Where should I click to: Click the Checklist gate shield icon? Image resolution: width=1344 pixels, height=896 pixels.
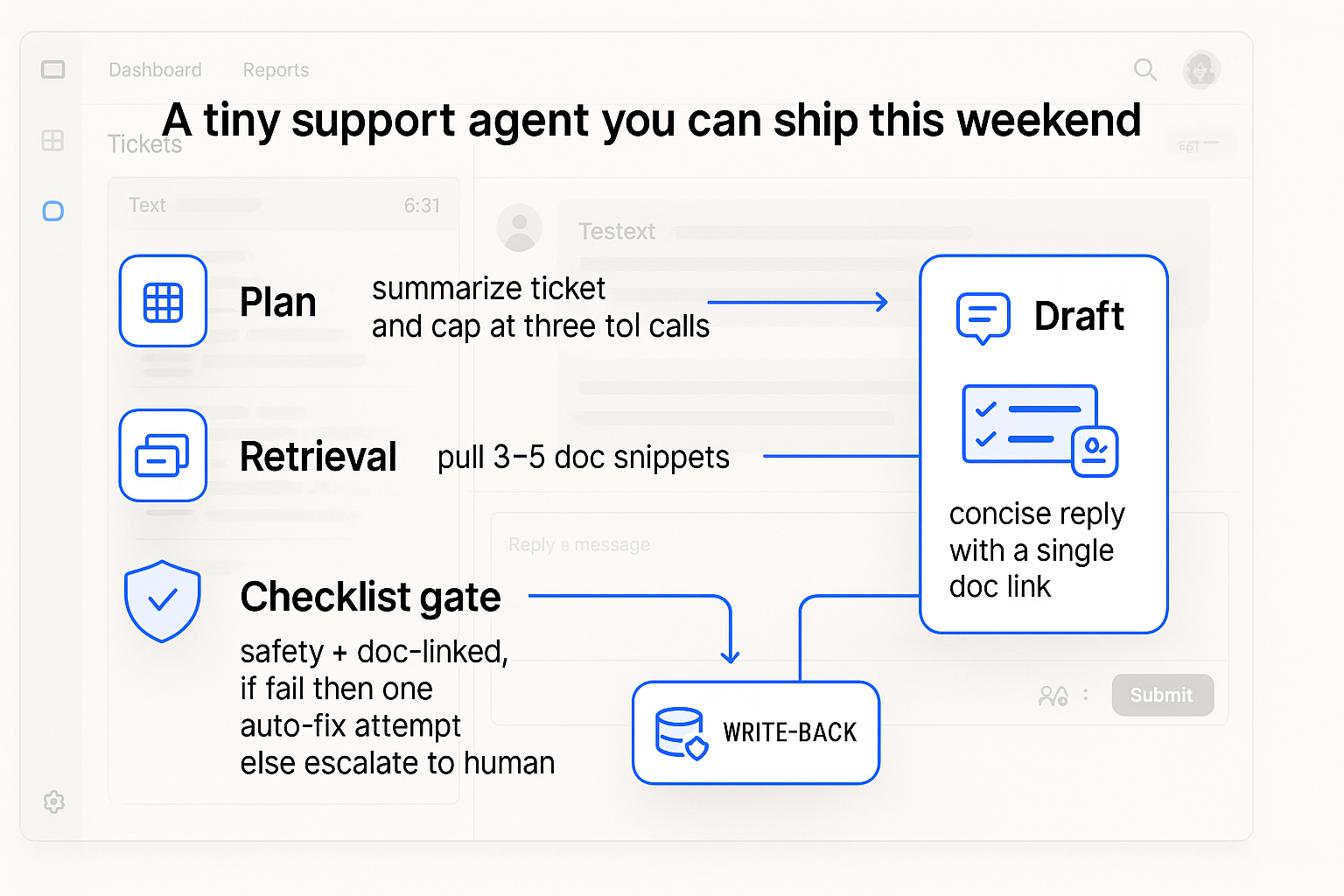point(163,601)
